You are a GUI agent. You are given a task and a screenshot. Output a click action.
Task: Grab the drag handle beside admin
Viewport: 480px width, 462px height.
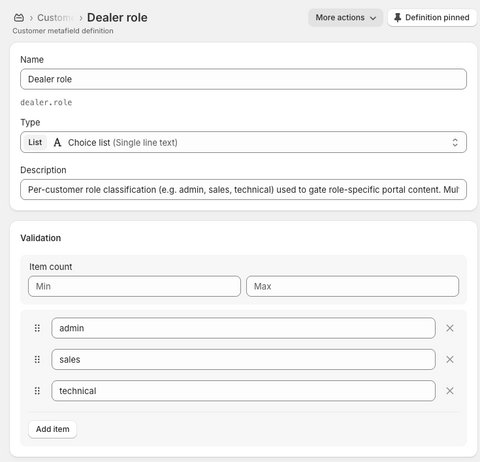click(37, 328)
